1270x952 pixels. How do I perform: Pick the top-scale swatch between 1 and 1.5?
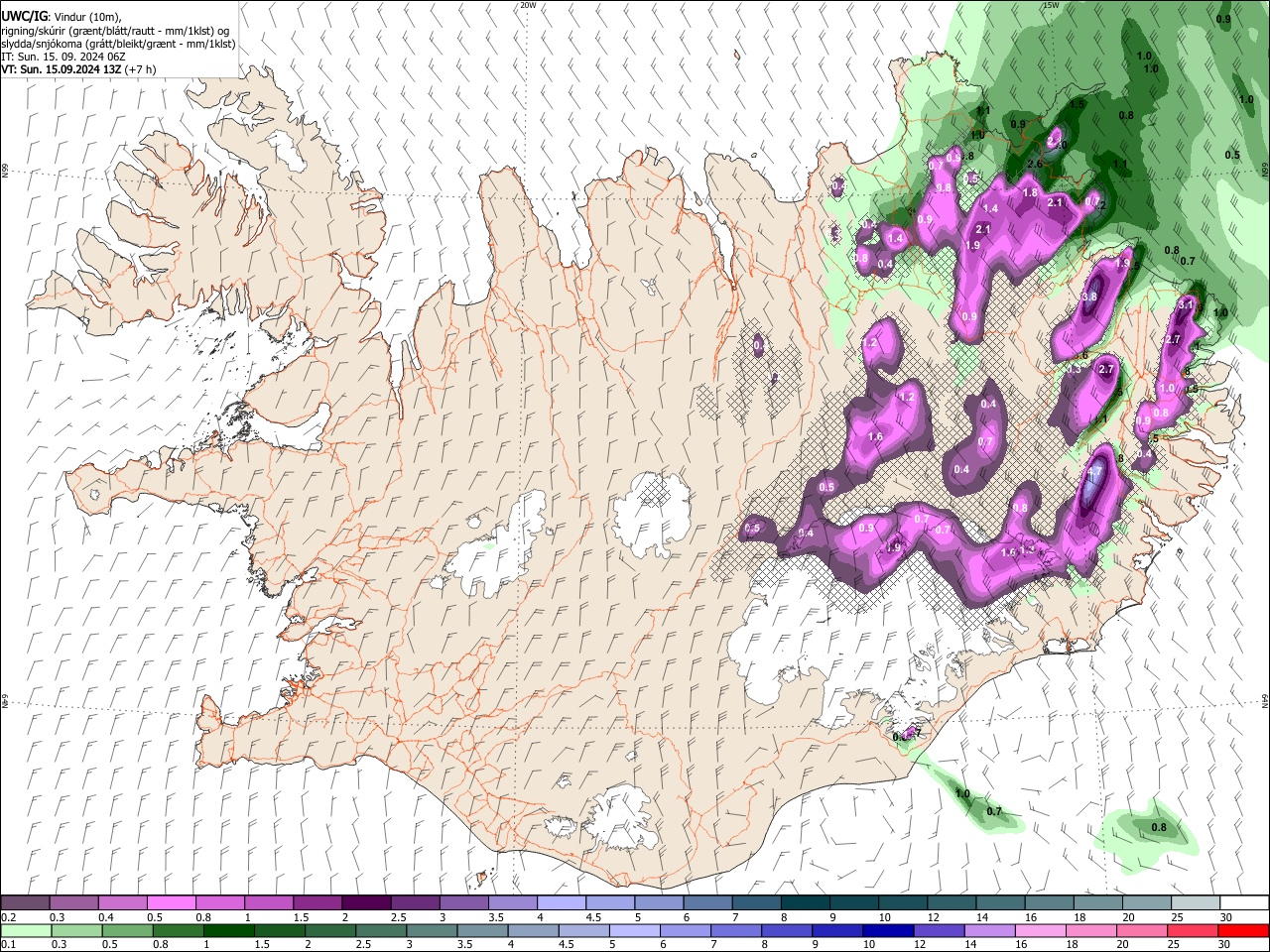[x=269, y=903]
